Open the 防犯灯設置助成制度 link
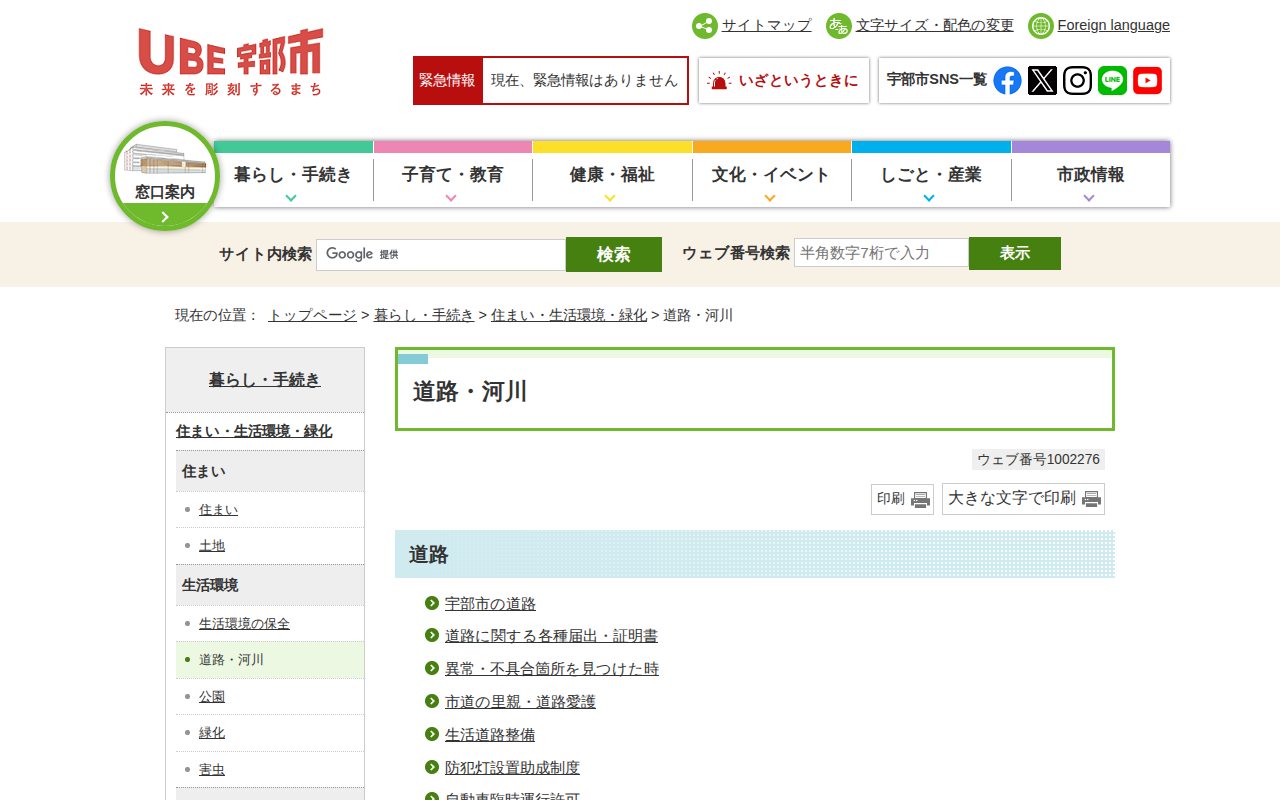This screenshot has width=1280, height=800. [512, 768]
